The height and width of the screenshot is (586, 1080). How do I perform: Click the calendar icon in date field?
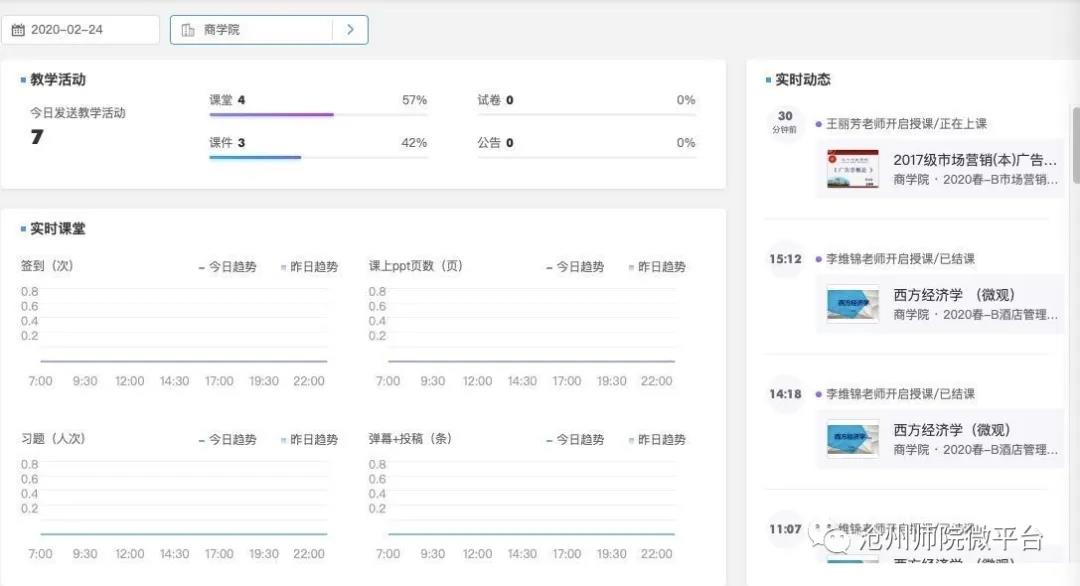click(x=18, y=30)
